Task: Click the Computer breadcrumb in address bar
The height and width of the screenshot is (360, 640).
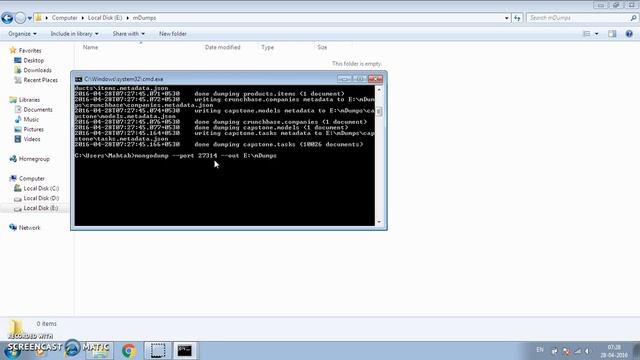Action: click(x=64, y=18)
